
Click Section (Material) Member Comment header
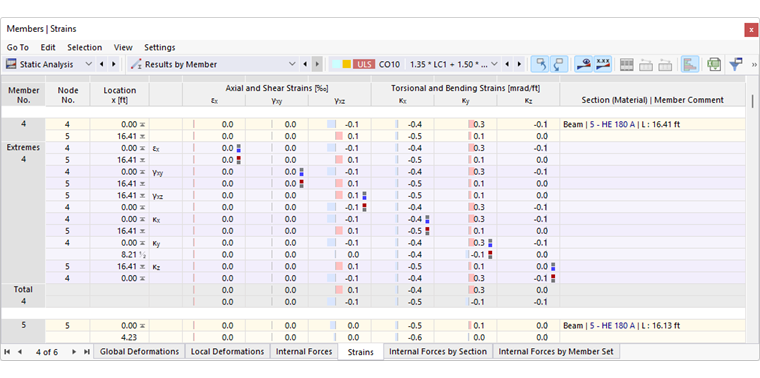tap(652, 100)
